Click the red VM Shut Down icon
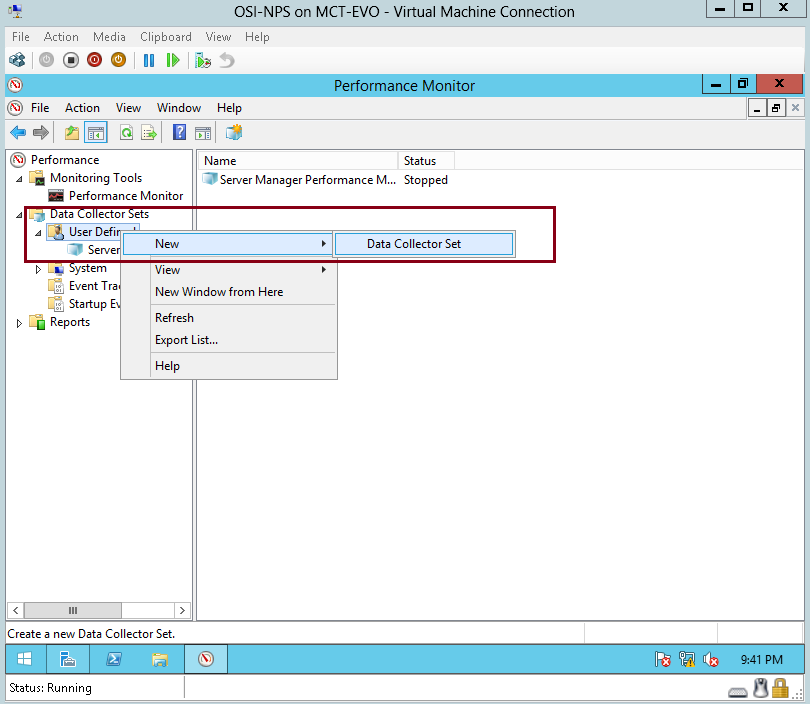 coord(95,60)
